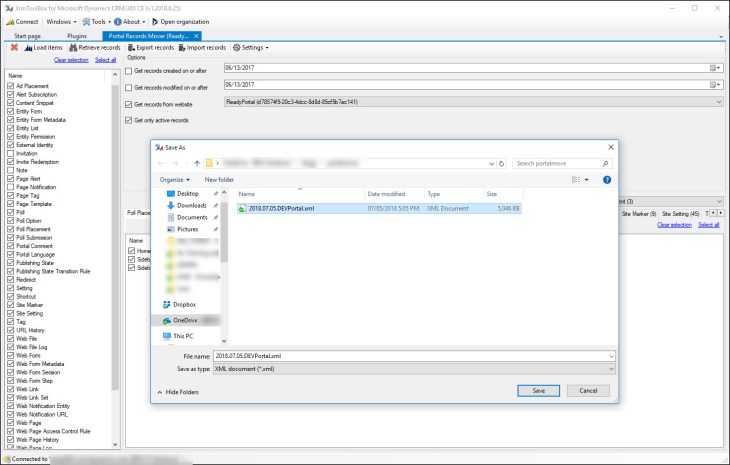Click the Site Marker (9) tab
Screen dimensions: 730x465
pos(639,214)
